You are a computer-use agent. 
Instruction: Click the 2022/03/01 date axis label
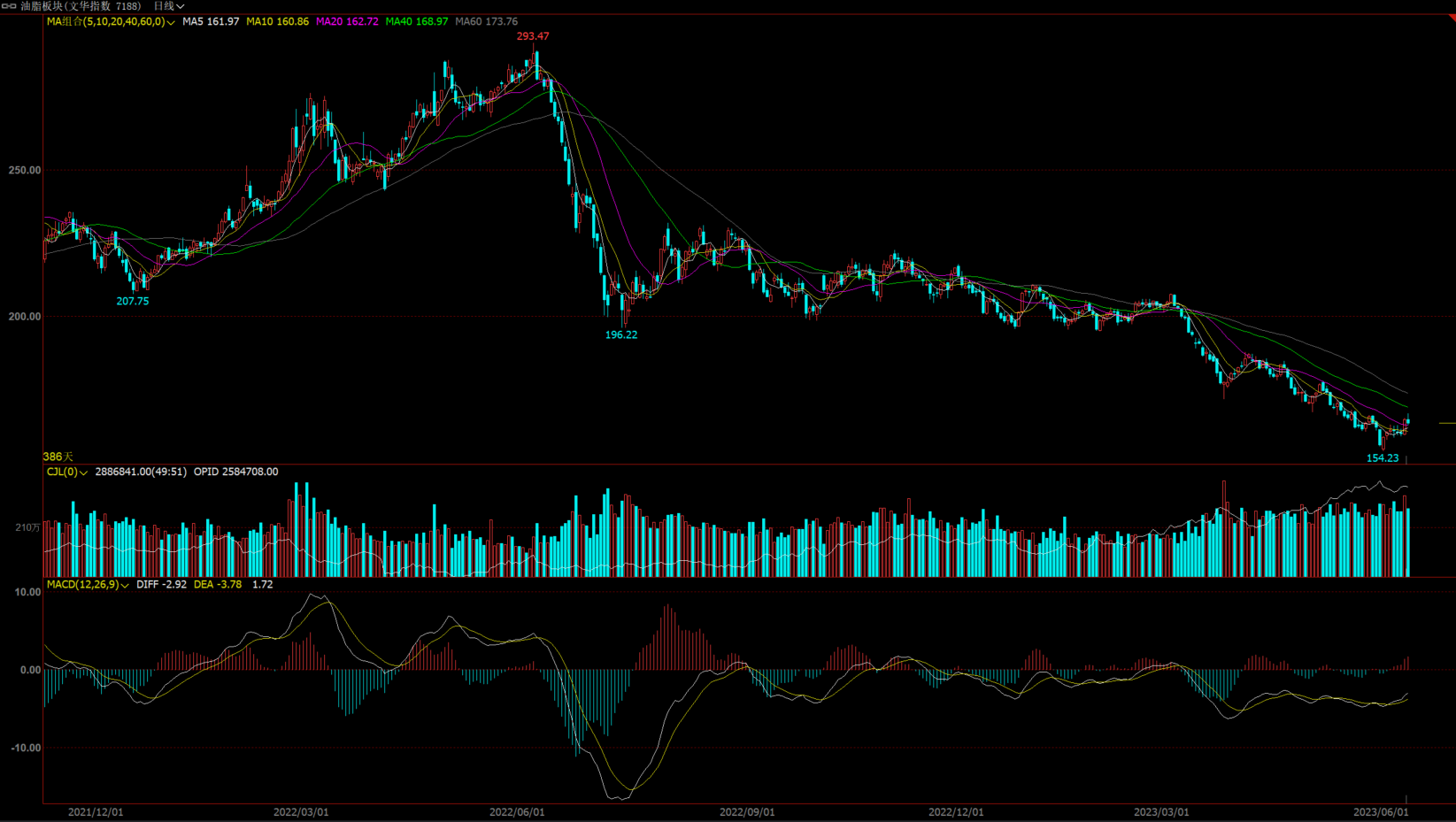click(x=301, y=811)
